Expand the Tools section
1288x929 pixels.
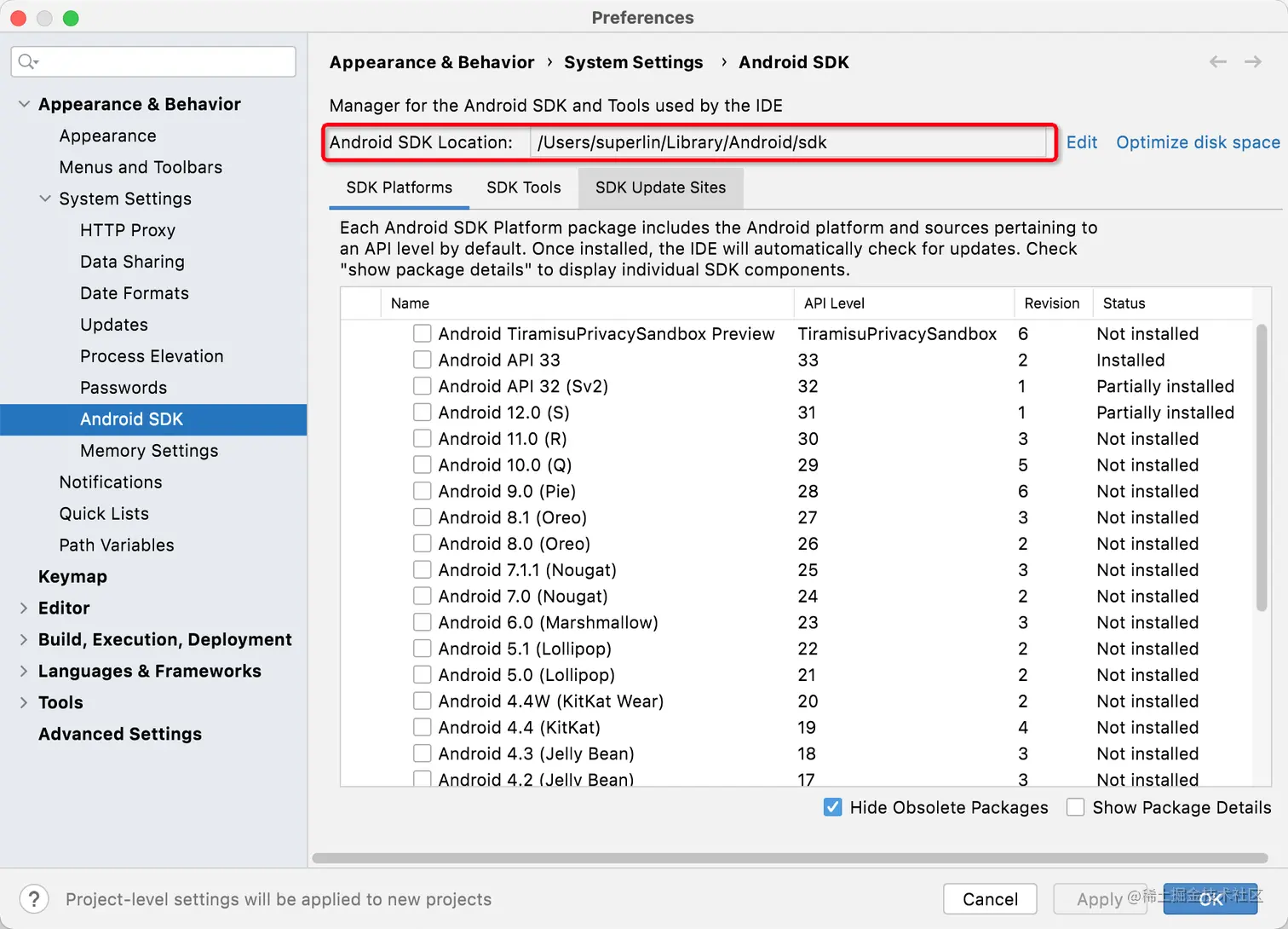(x=24, y=702)
